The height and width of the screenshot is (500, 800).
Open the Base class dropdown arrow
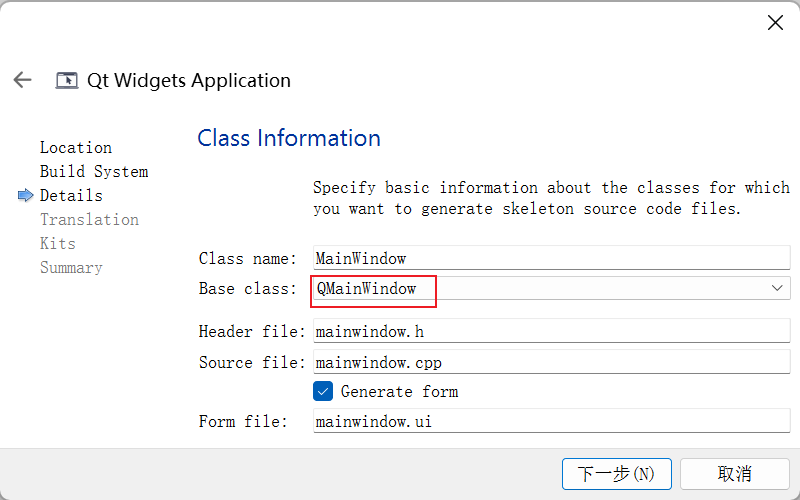coord(777,288)
